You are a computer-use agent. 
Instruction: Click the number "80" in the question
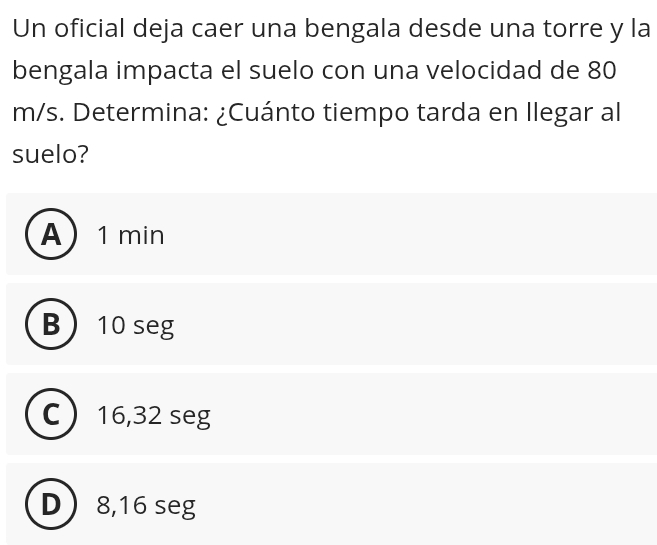tap(603, 70)
